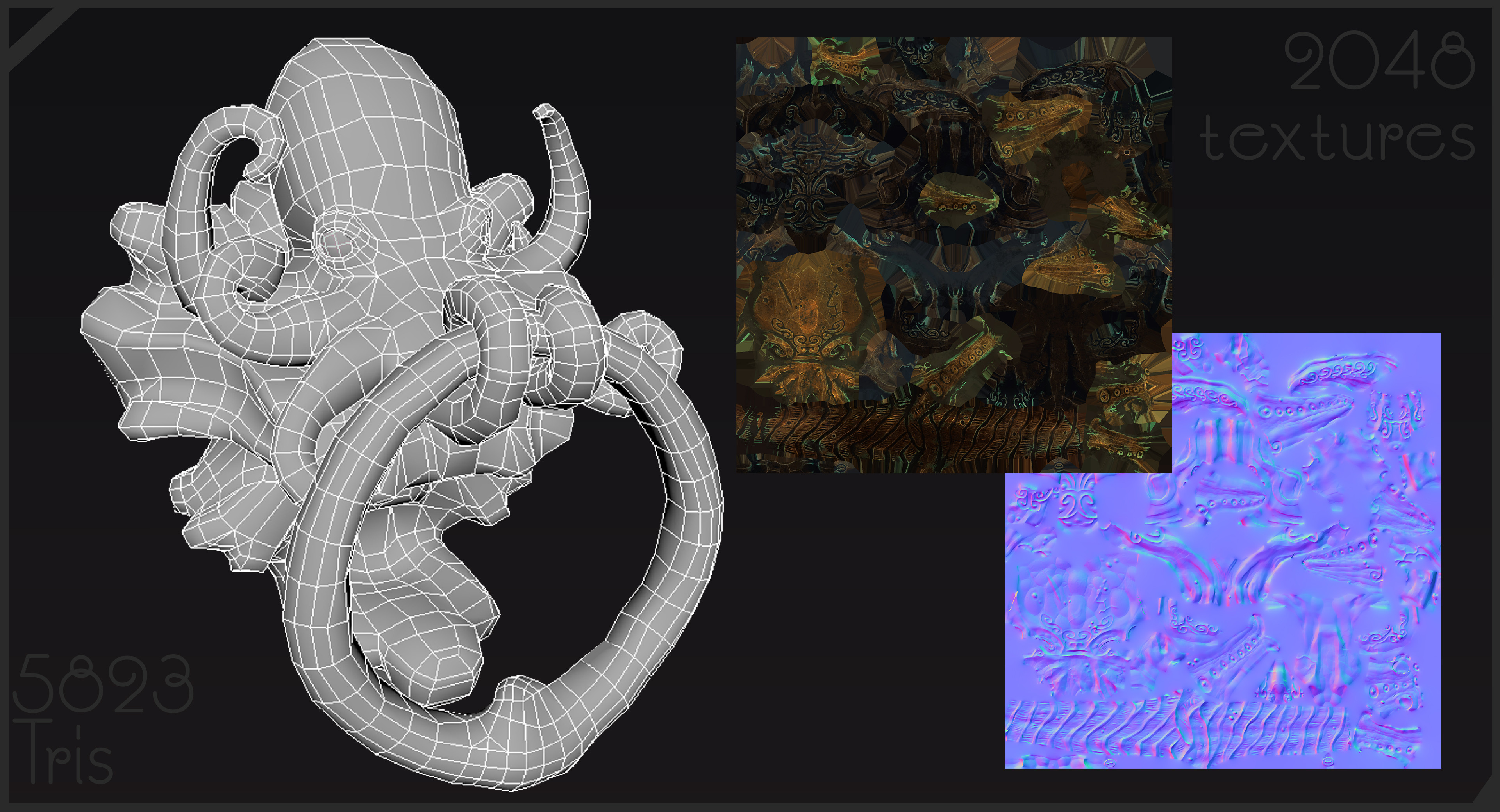
Task: Click the '5823 Tris' label
Action: point(102,719)
